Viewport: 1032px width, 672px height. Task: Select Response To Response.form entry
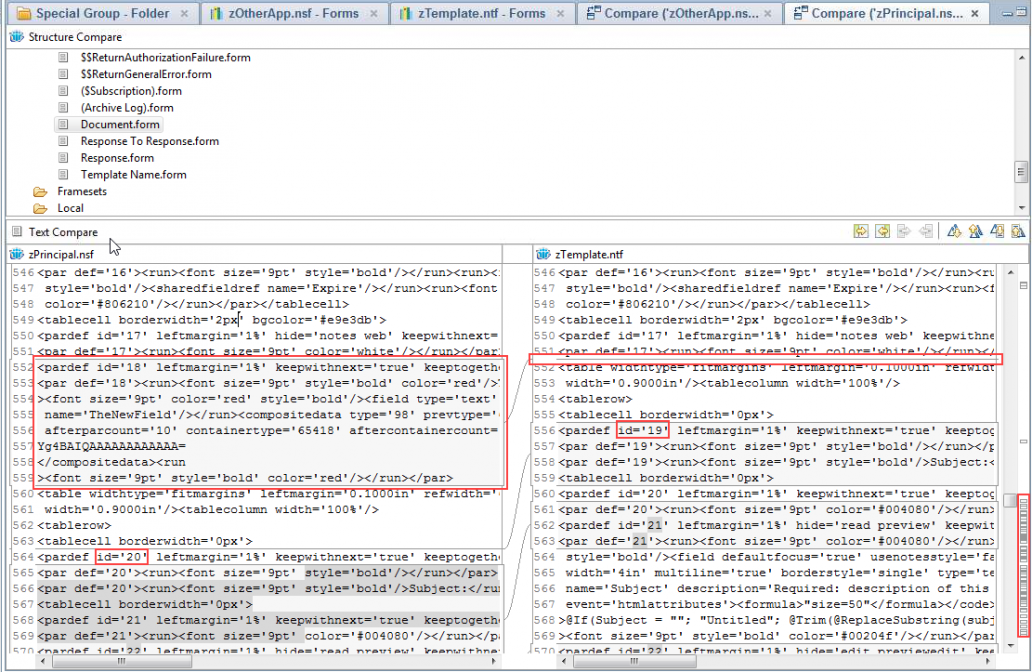tap(149, 141)
